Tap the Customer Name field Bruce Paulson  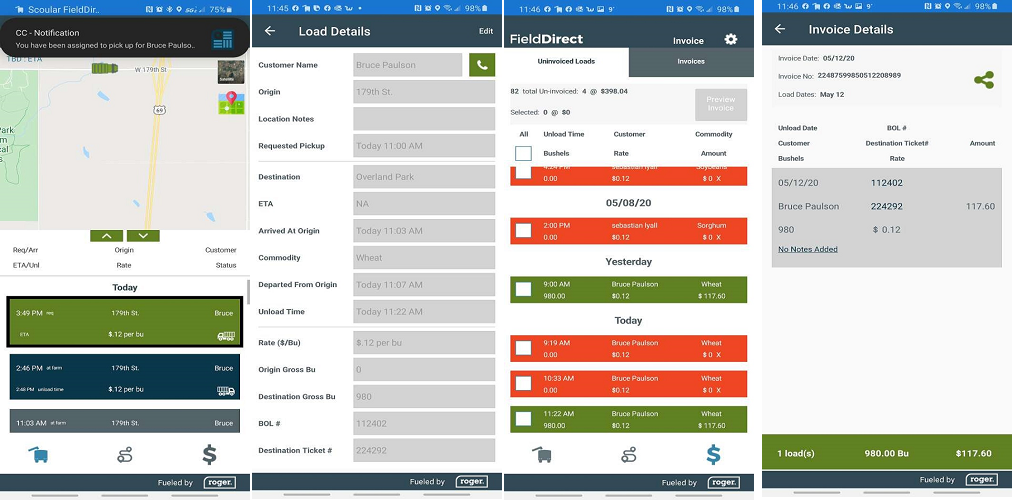[408, 65]
